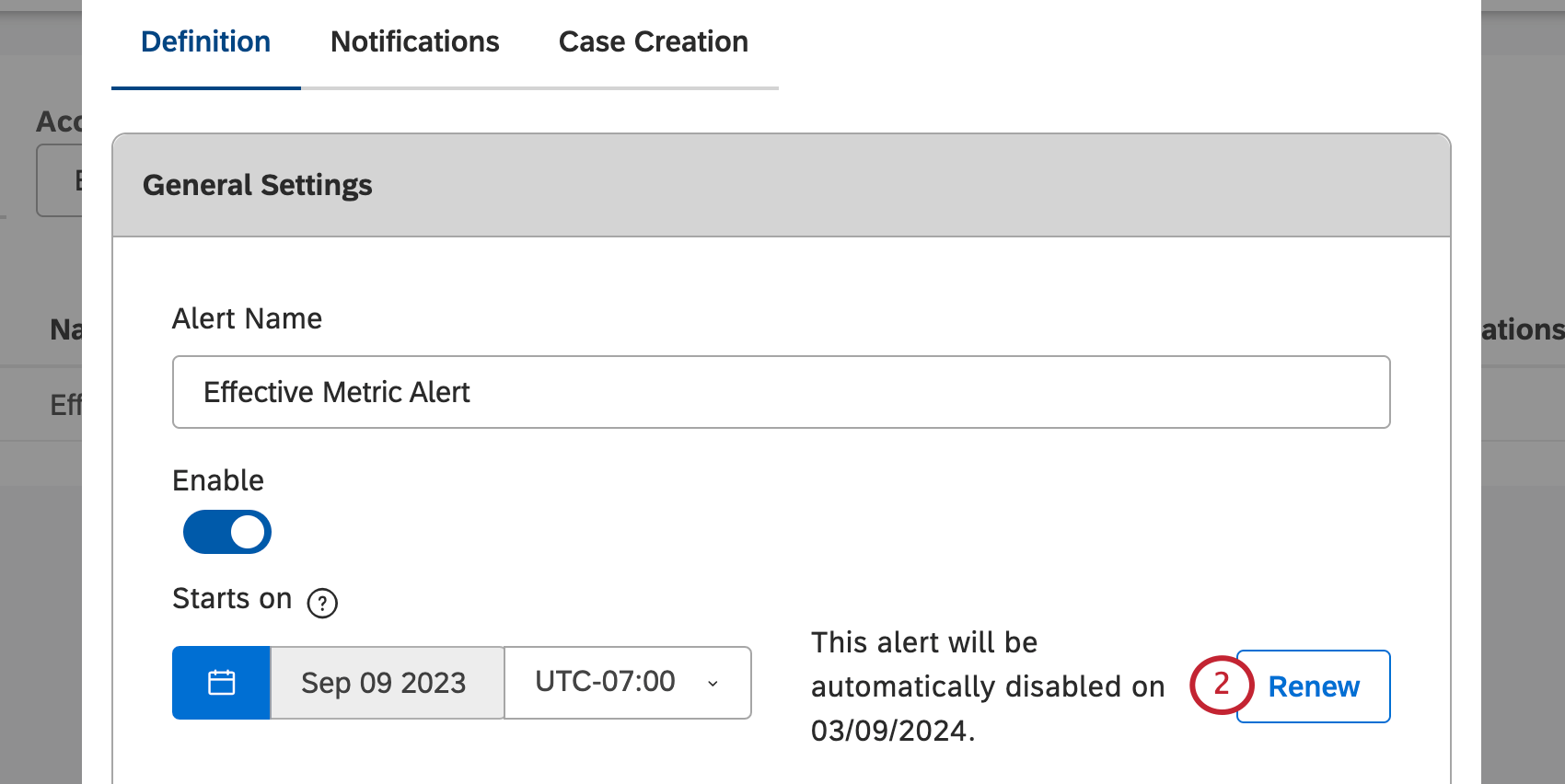This screenshot has height=784, width=1565.
Task: Click inside the Alert Name input field
Action: click(781, 392)
